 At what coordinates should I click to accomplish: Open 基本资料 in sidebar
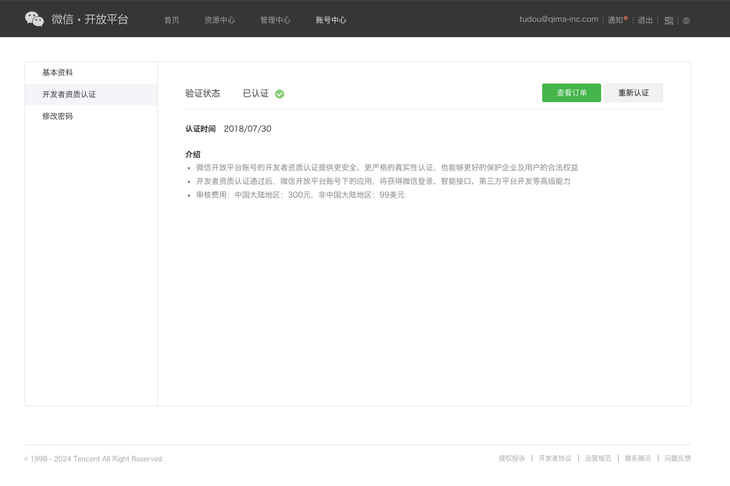click(x=91, y=73)
